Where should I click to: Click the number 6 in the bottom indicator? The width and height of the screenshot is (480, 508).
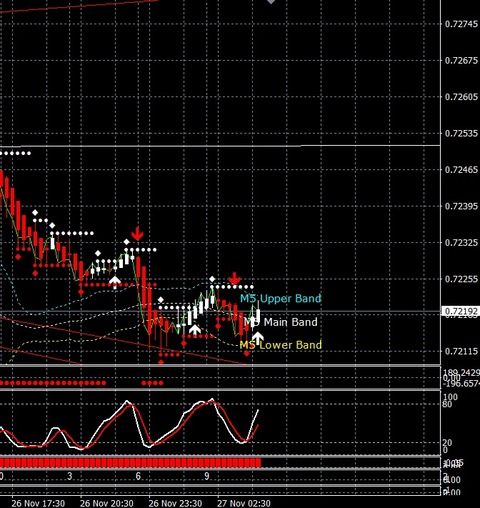click(138, 476)
